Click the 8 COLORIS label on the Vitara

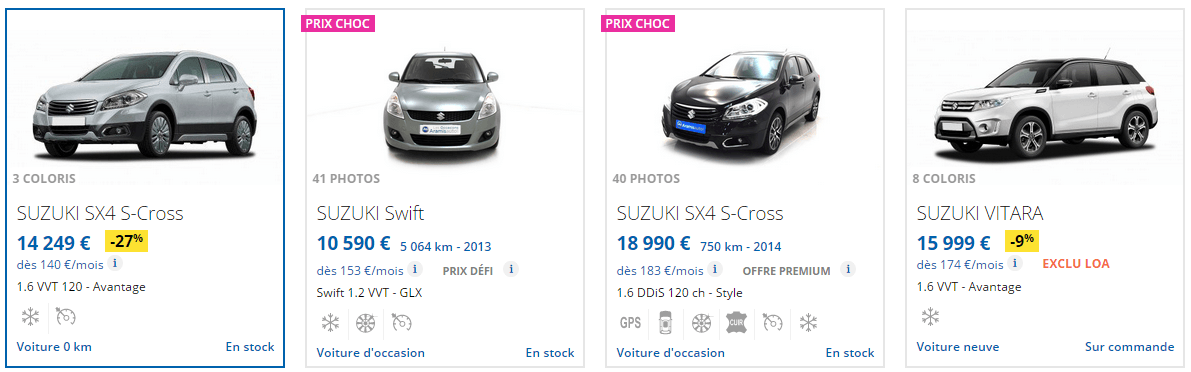[x=944, y=179]
